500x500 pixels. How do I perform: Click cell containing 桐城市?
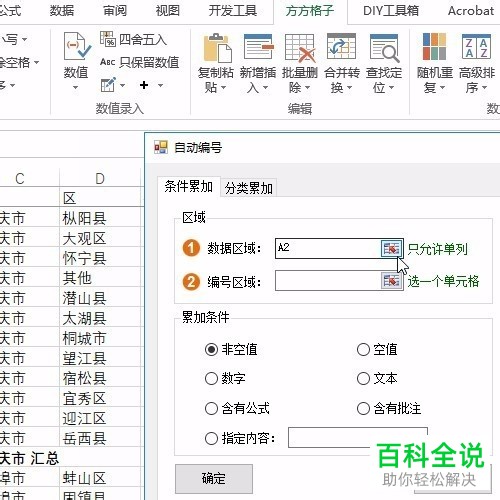(x=101, y=338)
